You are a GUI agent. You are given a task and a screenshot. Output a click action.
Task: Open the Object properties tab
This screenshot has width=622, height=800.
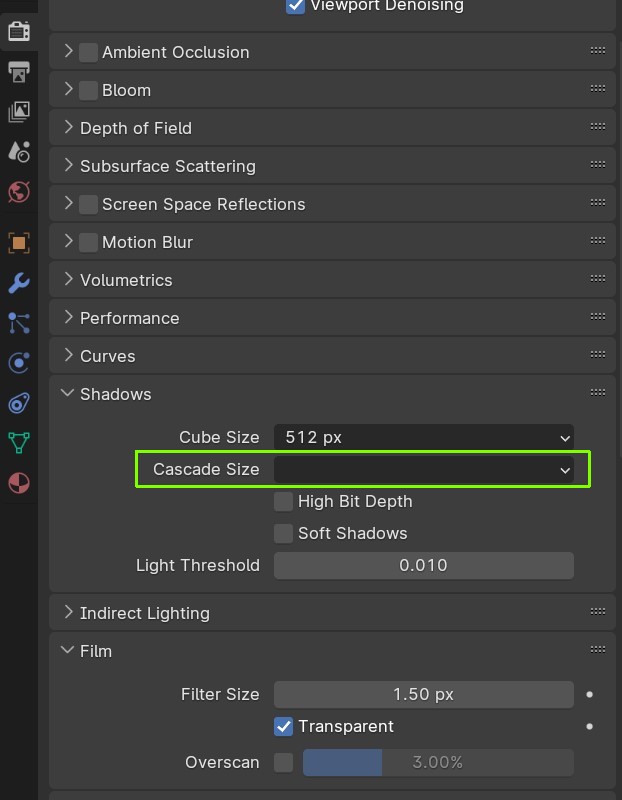[x=19, y=243]
